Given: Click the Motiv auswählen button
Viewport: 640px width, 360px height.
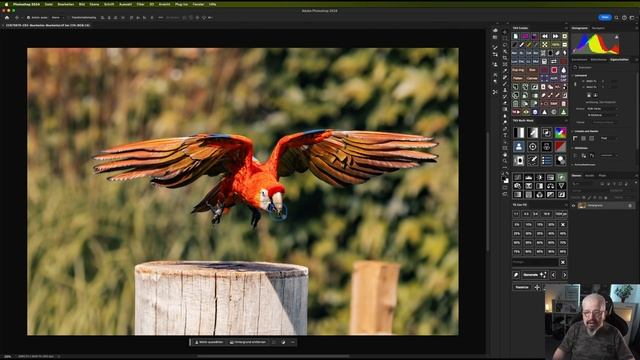Looking at the screenshot, I should (x=209, y=342).
